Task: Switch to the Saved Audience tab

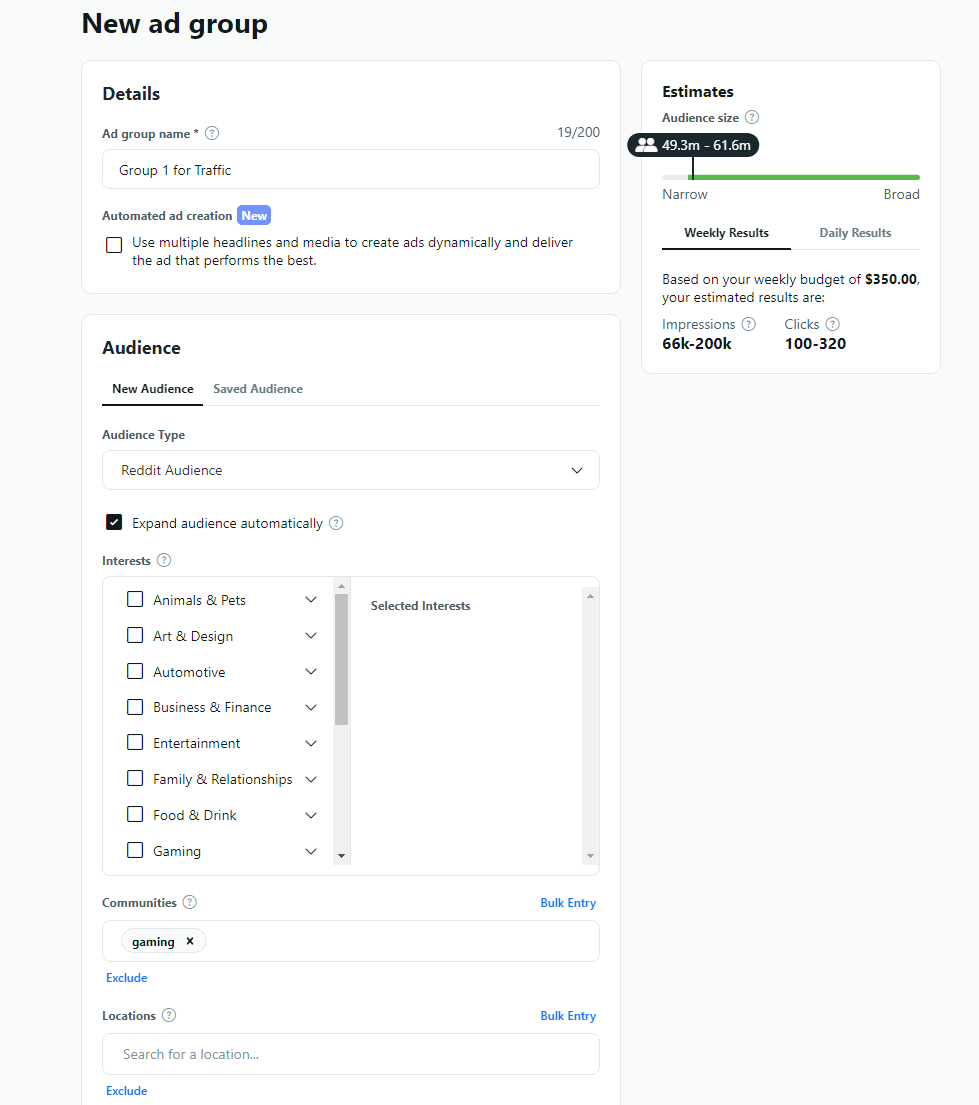Action: tap(257, 389)
